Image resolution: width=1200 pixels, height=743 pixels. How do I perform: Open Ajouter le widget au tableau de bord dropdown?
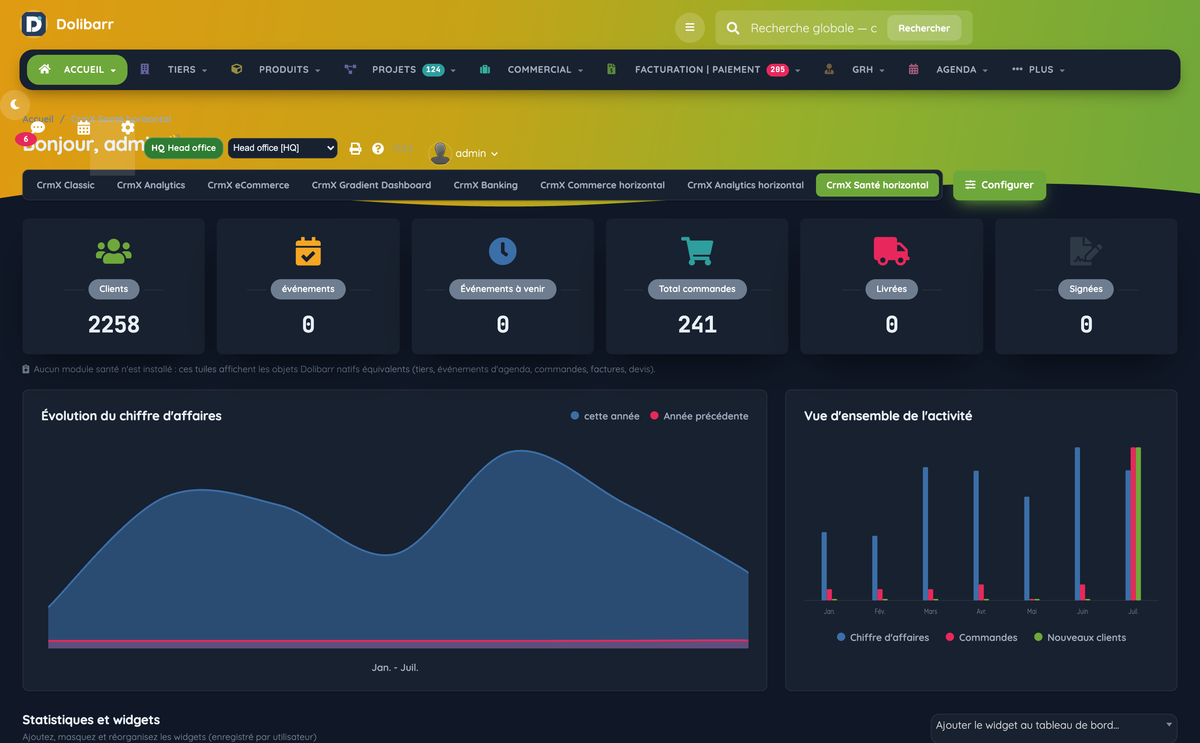(1053, 725)
